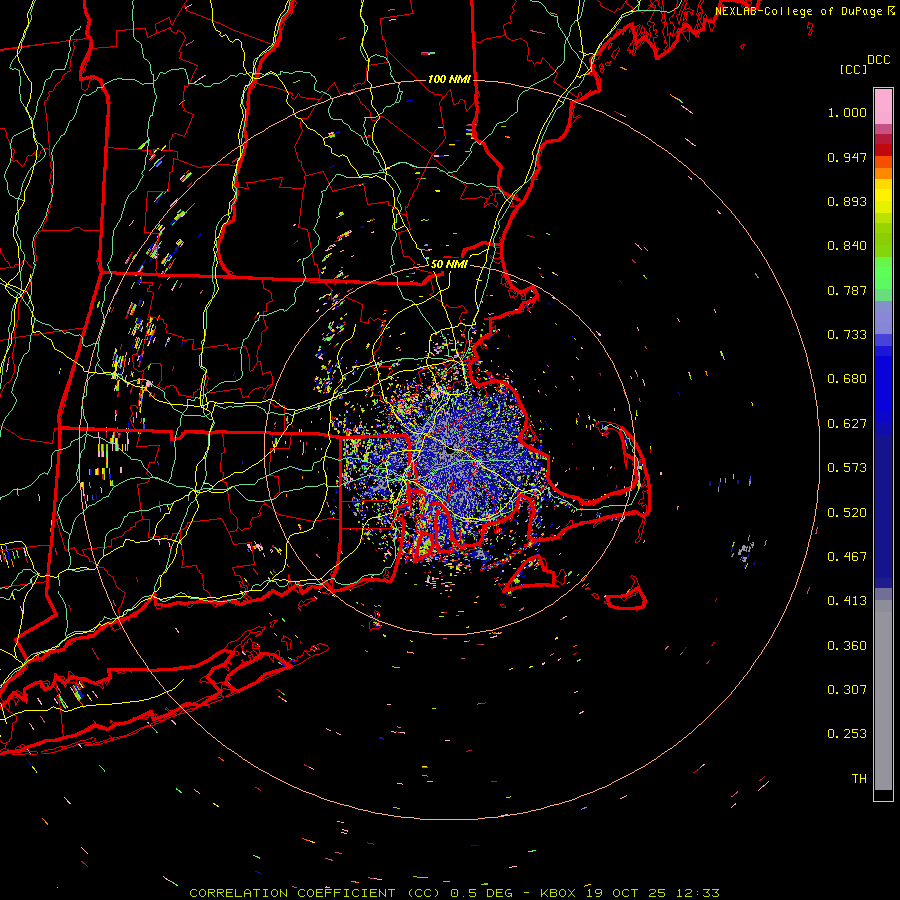Select the 0.840 scale label
This screenshot has width=900, height=900.
pyautogui.click(x=847, y=246)
